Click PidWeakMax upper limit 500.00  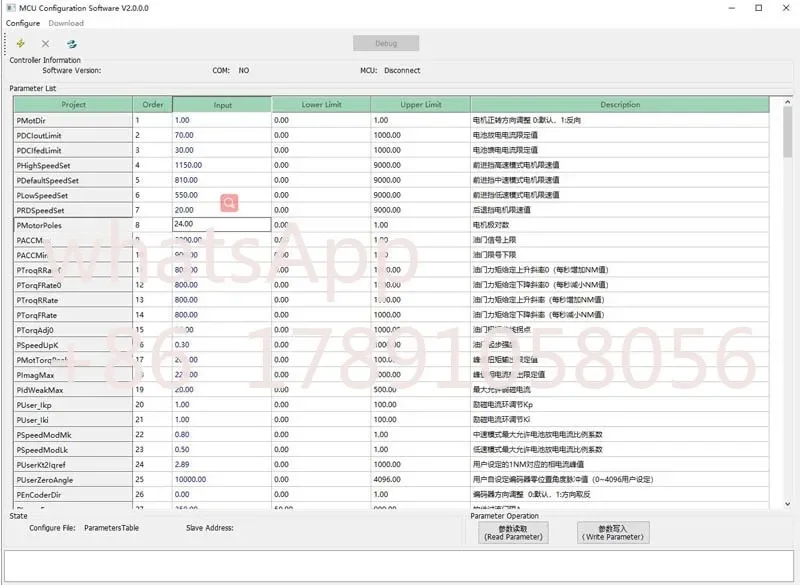pos(385,390)
